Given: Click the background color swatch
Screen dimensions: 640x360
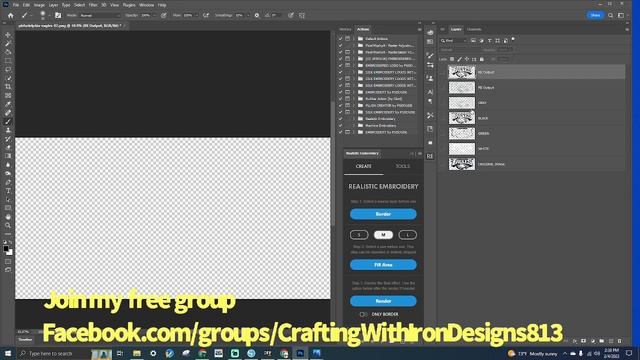Looking at the screenshot, I should click(10, 253).
